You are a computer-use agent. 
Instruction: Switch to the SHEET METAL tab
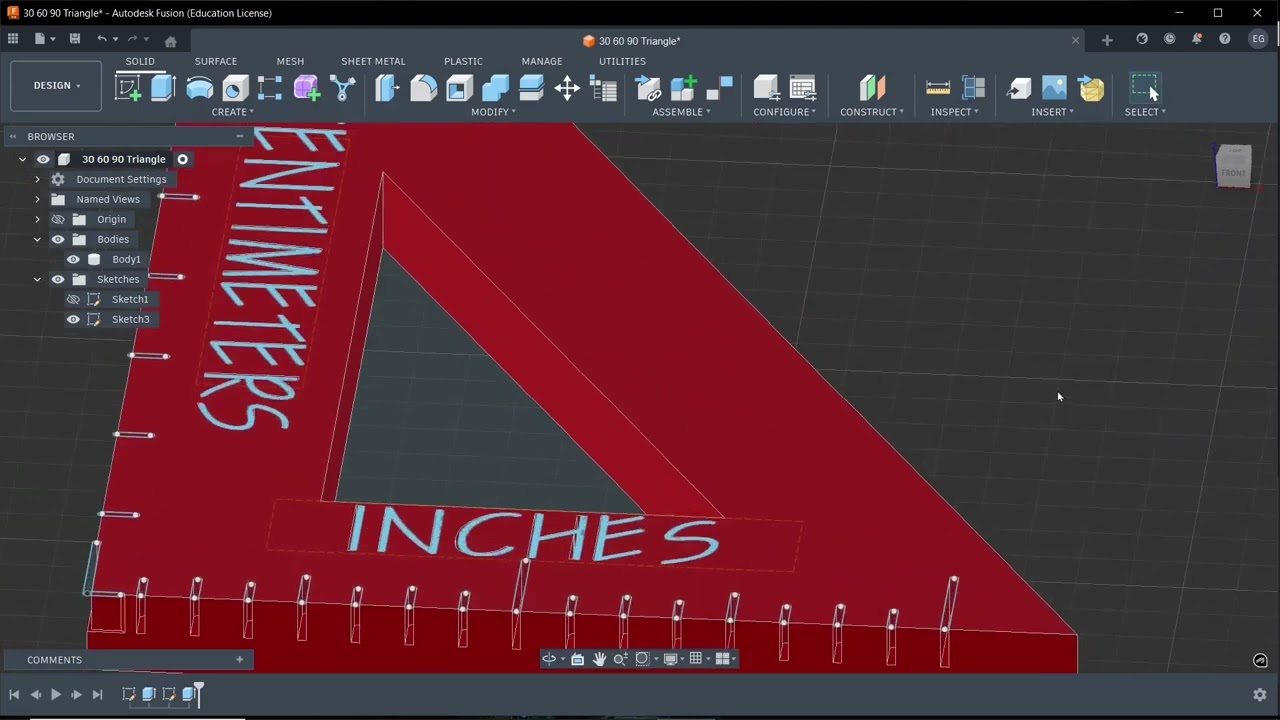pos(373,61)
